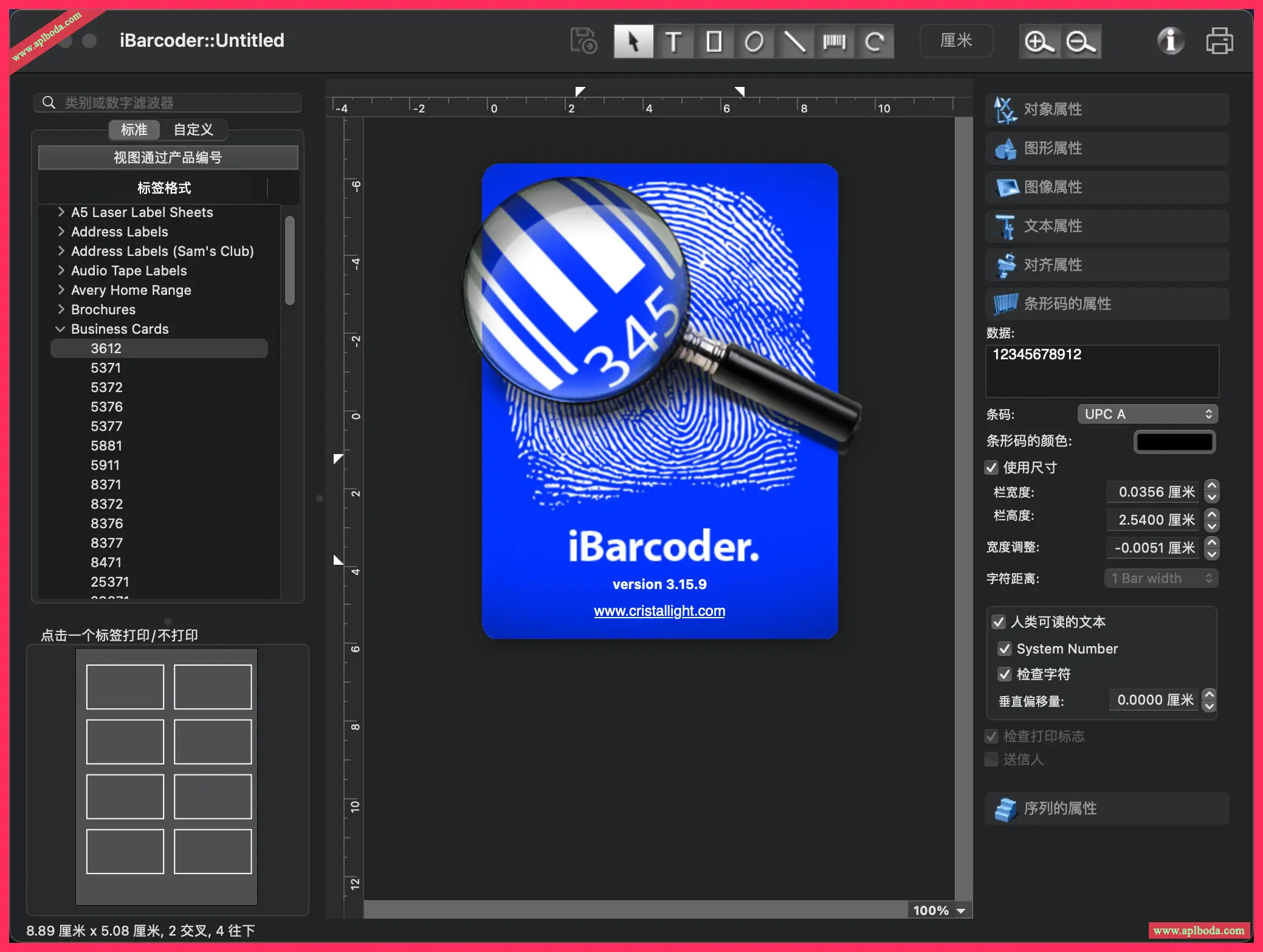Toggle 人类可读的文本 checkbox
Viewport: 1263px width, 952px height.
click(998, 622)
